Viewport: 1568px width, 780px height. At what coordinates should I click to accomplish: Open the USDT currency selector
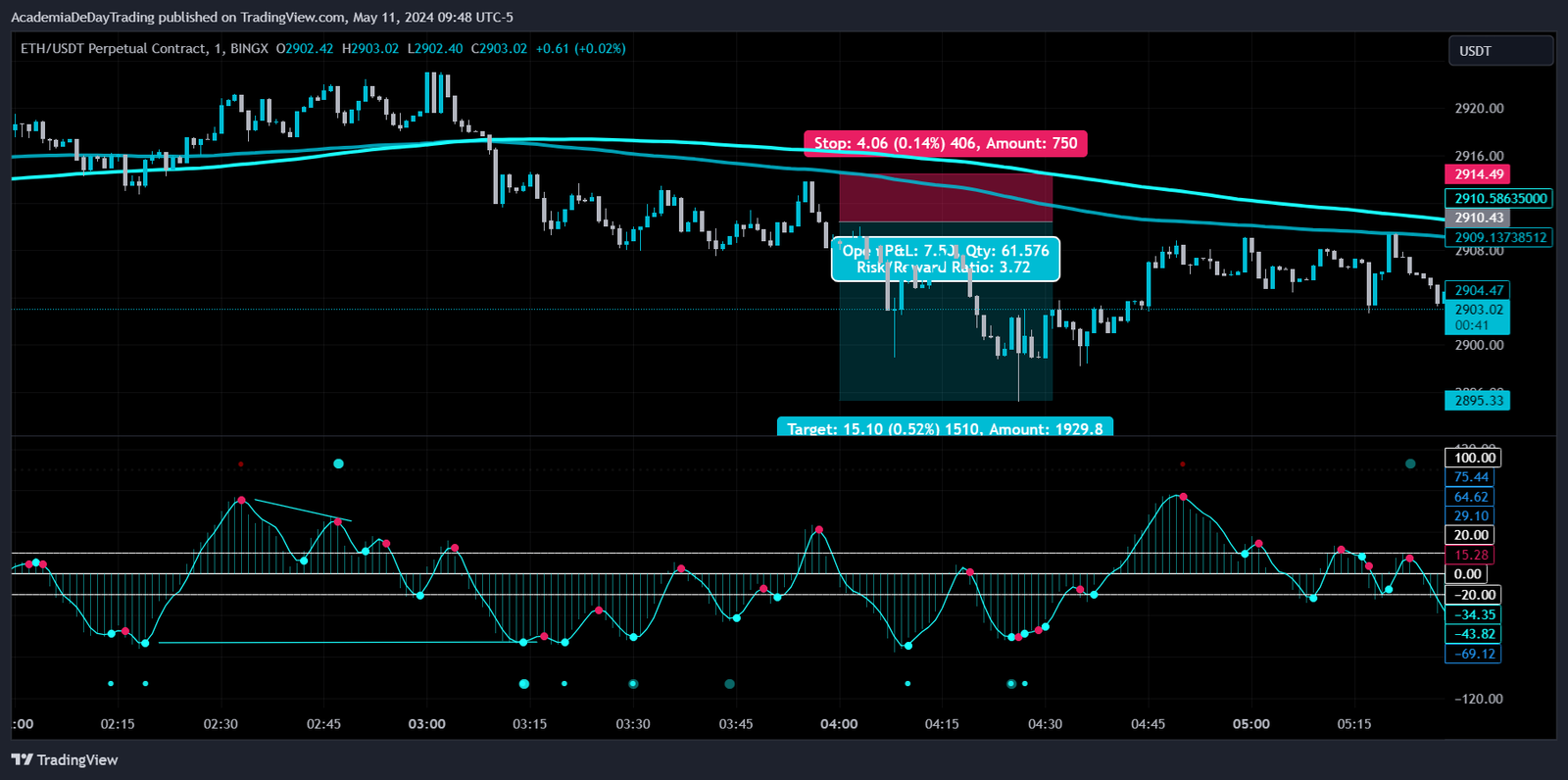click(1499, 51)
